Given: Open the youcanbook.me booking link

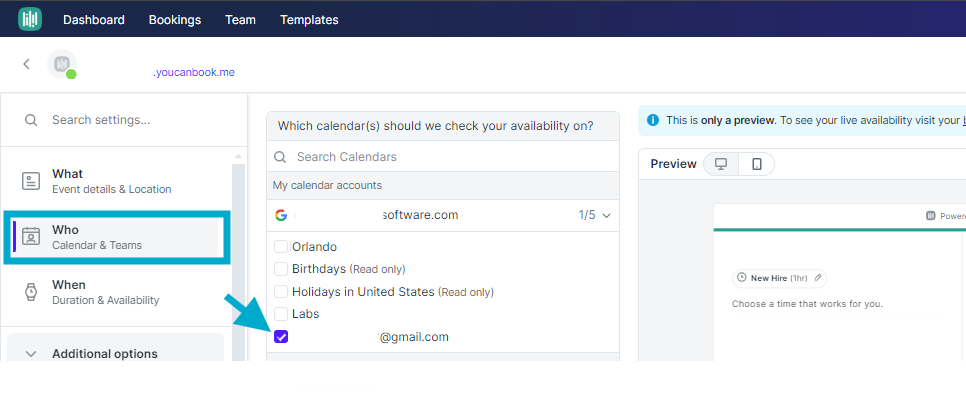Looking at the screenshot, I should pos(194,72).
